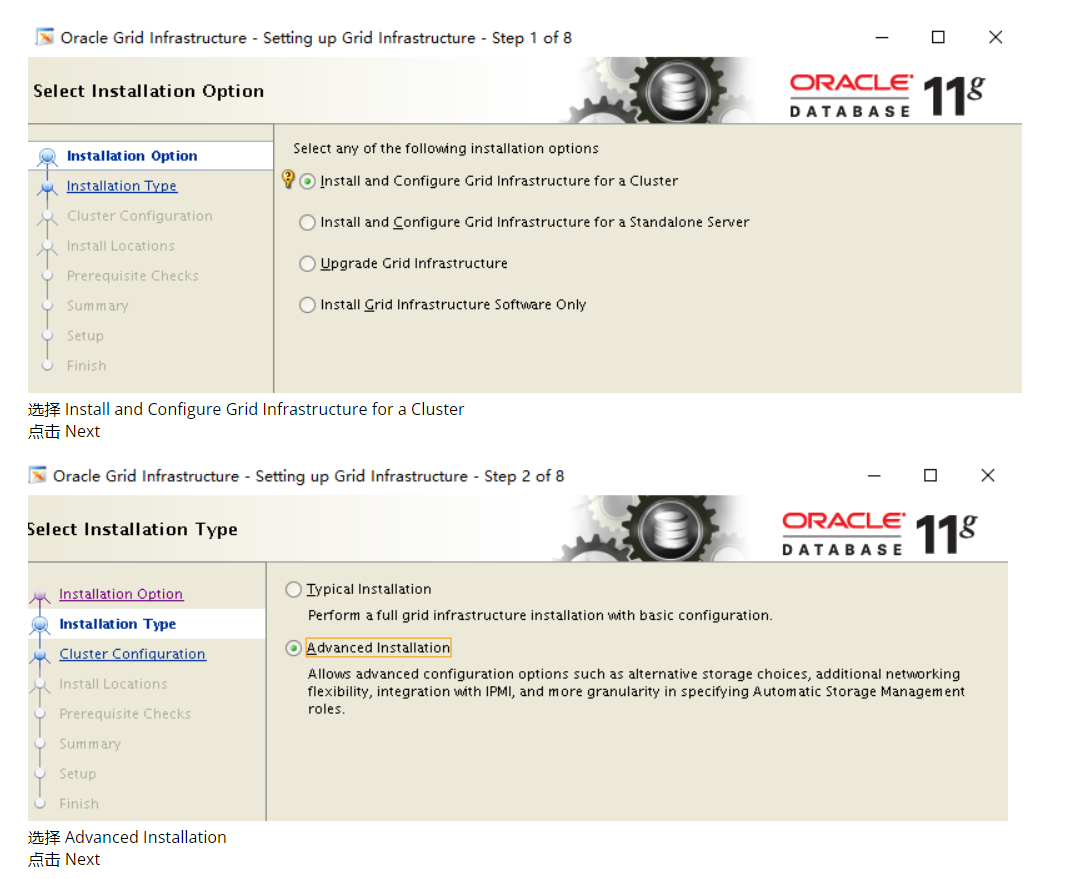This screenshot has width=1070, height=879.
Task: Click the greyed Cluster Configuration step in Step 1
Action: point(139,216)
